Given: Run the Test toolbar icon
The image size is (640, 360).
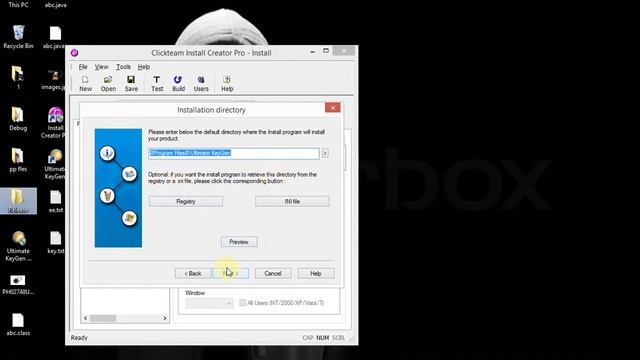Looking at the screenshot, I should (x=157, y=83).
